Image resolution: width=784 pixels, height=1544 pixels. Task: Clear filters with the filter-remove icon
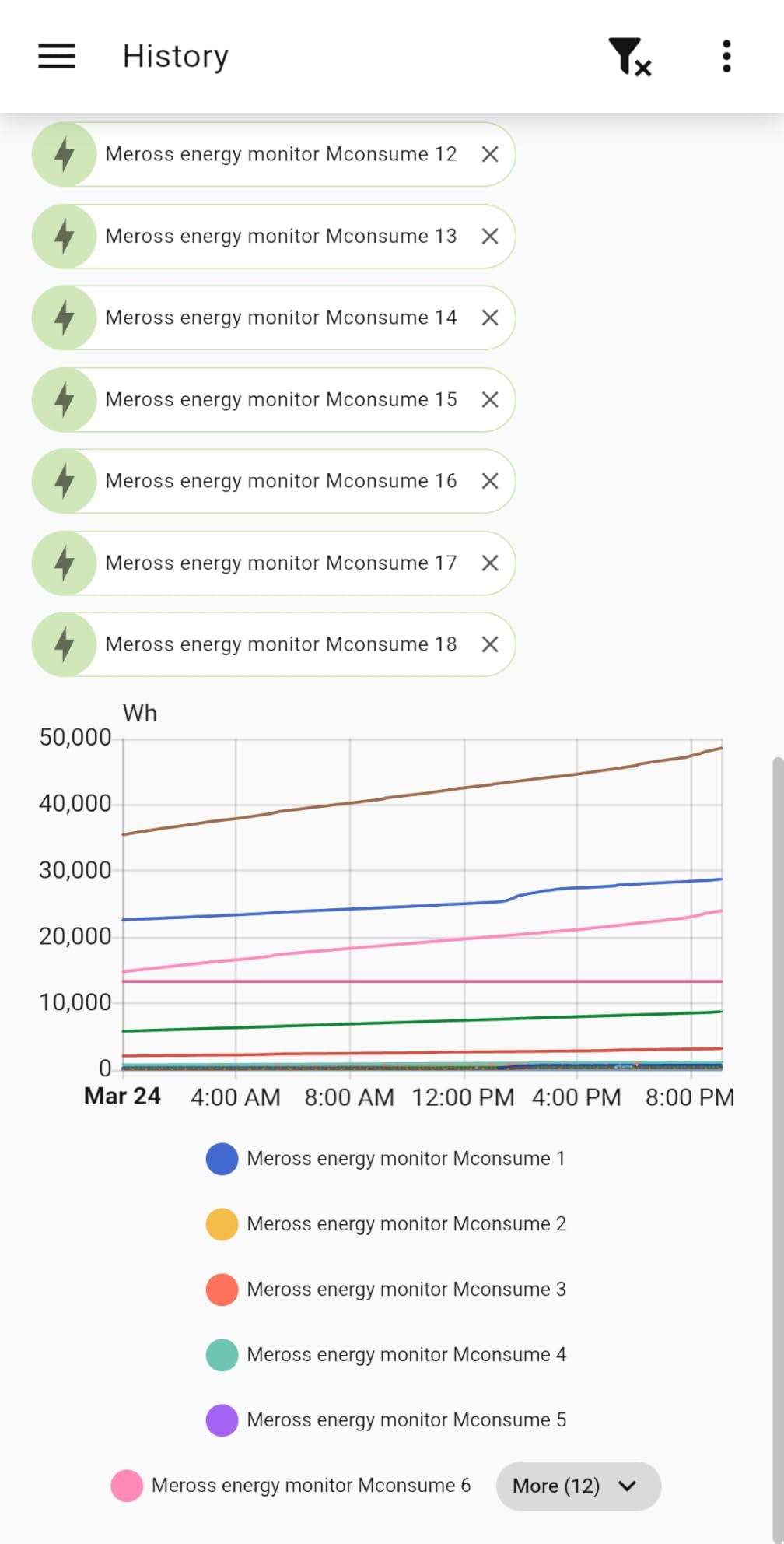(629, 57)
